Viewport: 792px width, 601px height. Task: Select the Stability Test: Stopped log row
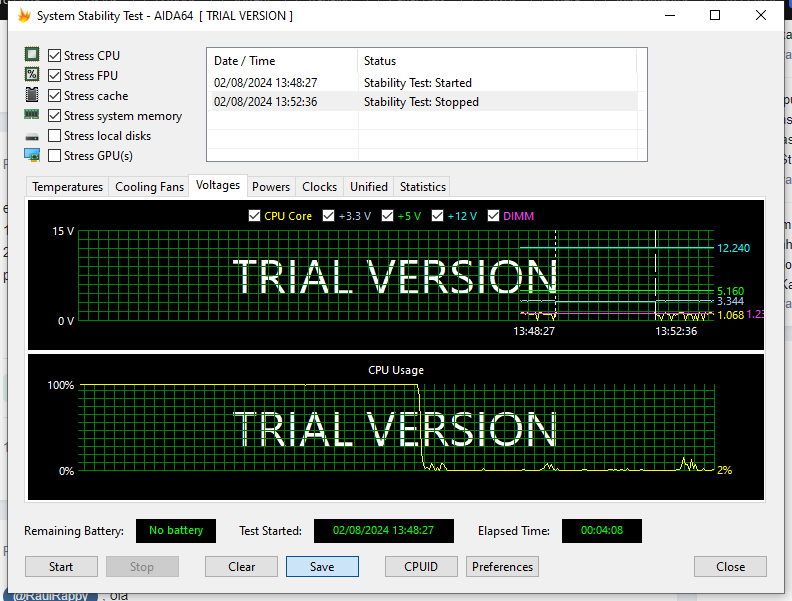pyautogui.click(x=422, y=102)
